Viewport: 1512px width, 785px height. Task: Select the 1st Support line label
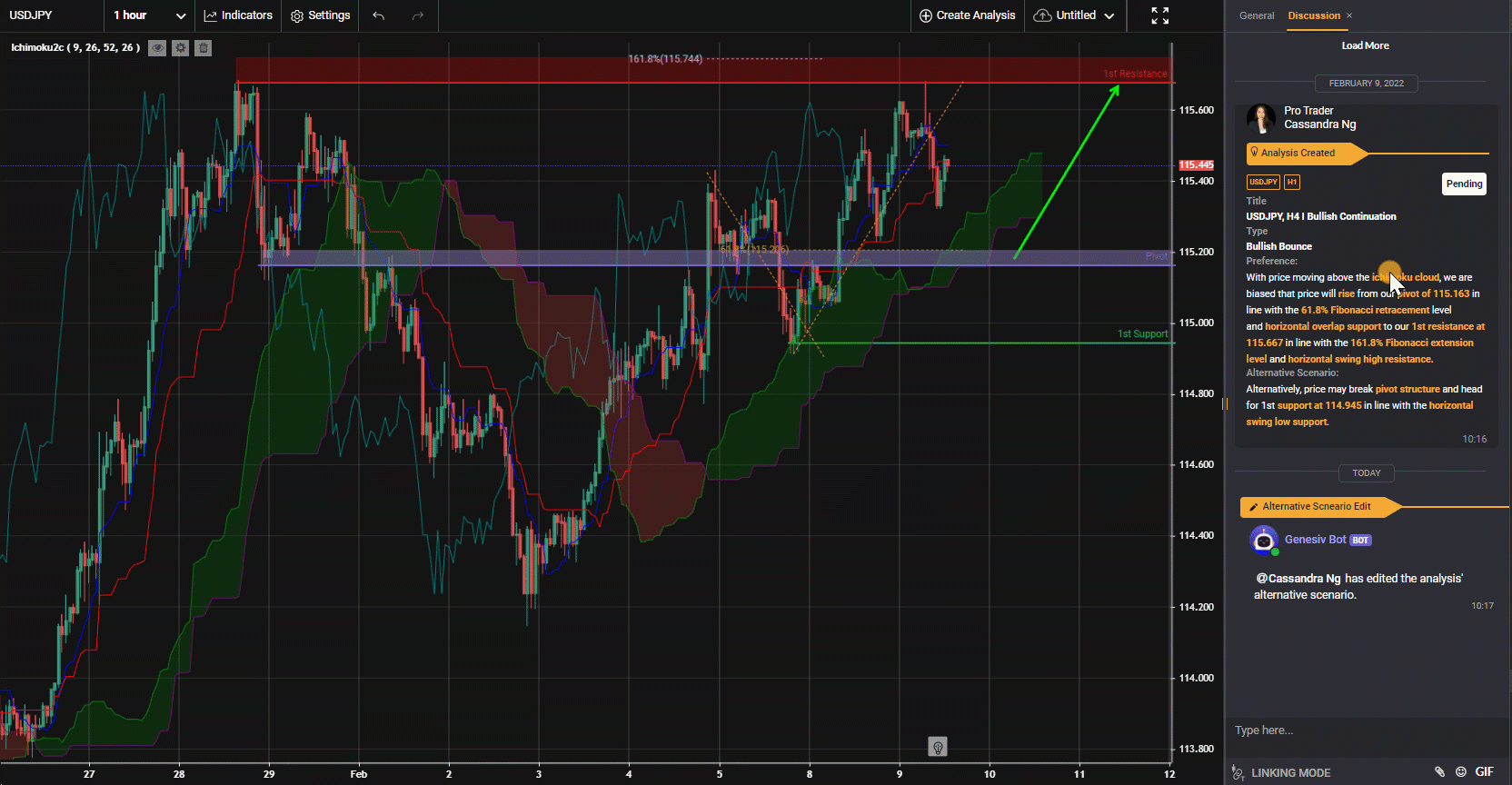point(1142,333)
